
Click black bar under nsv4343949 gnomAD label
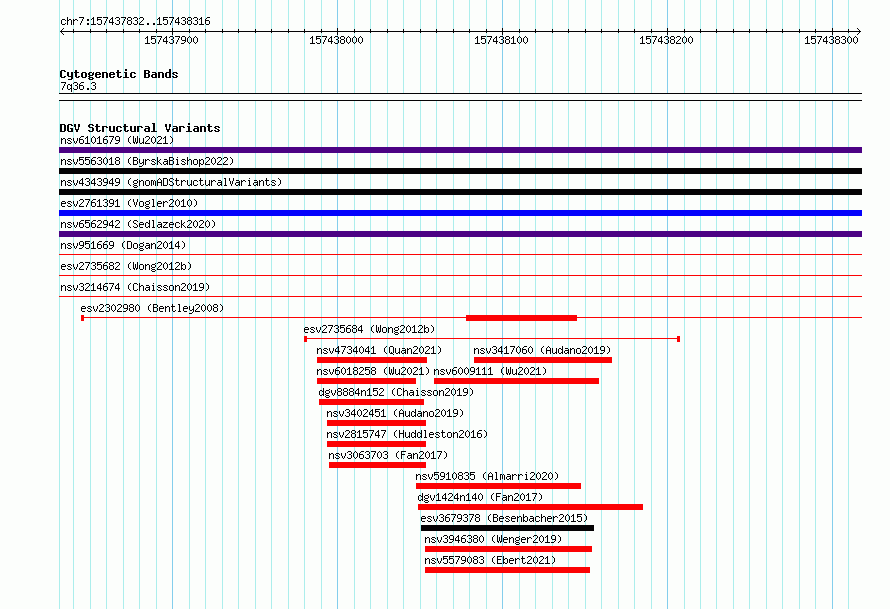click(x=460, y=192)
